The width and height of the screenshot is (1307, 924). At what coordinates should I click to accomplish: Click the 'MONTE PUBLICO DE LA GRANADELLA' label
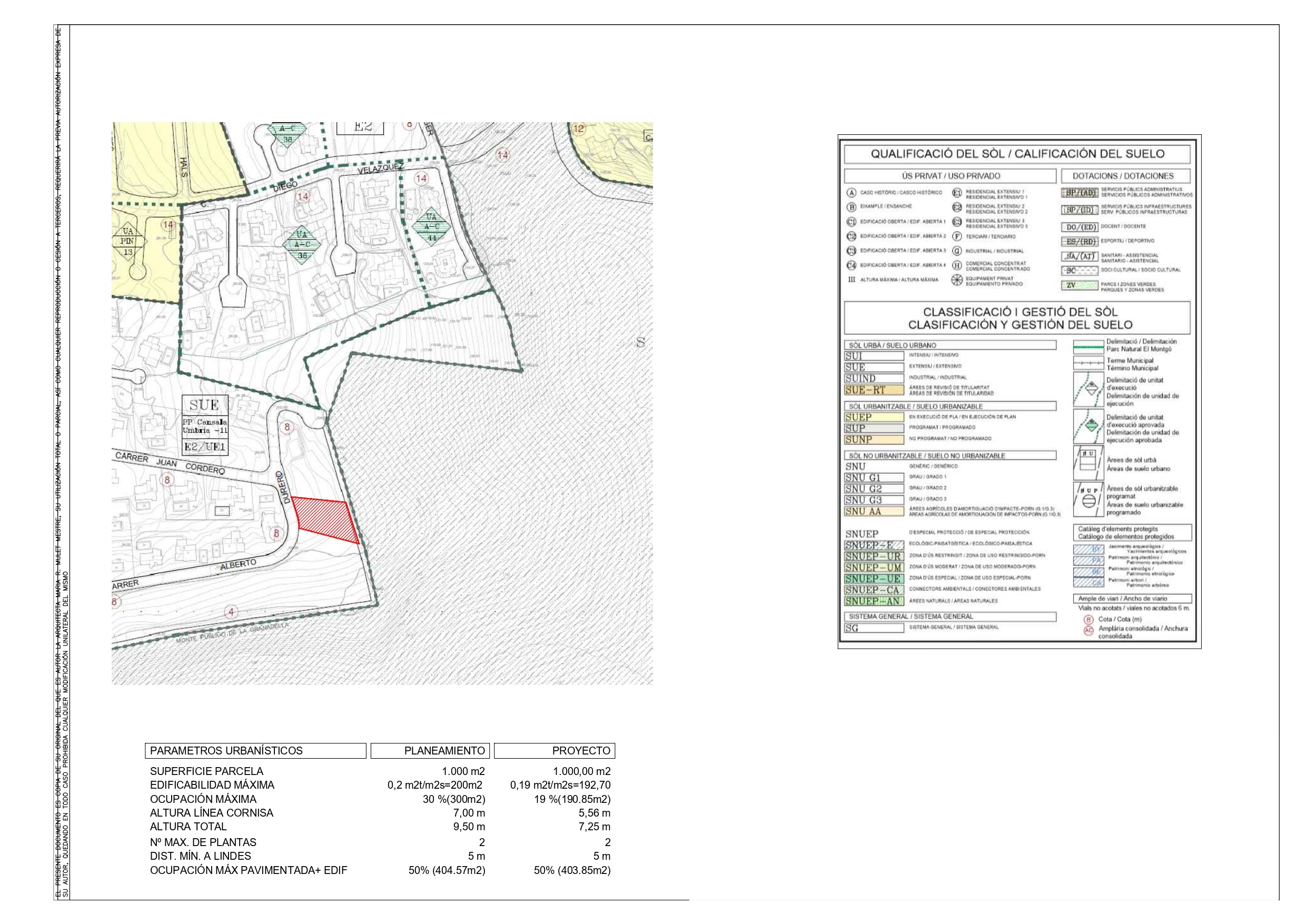click(232, 633)
